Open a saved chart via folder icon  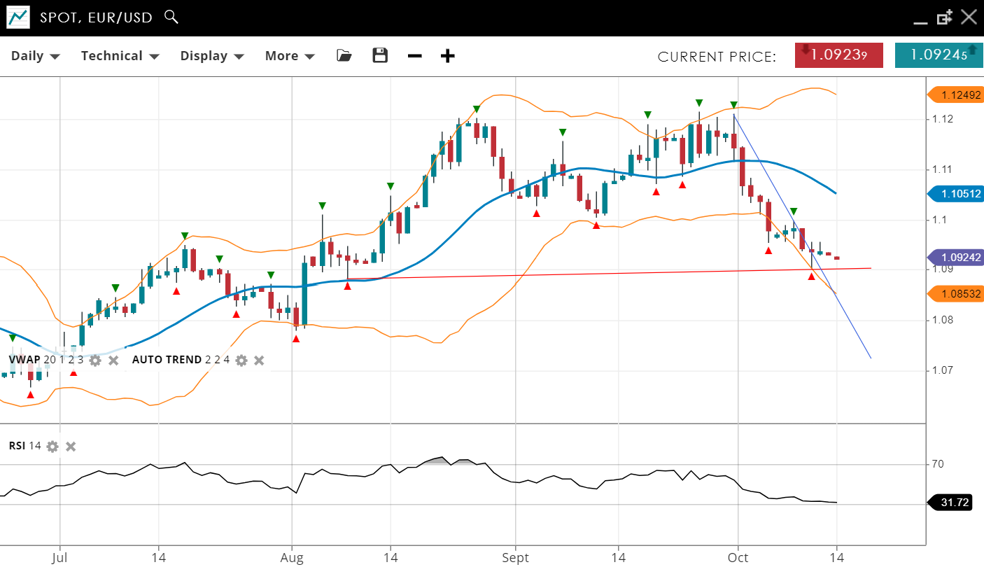344,56
